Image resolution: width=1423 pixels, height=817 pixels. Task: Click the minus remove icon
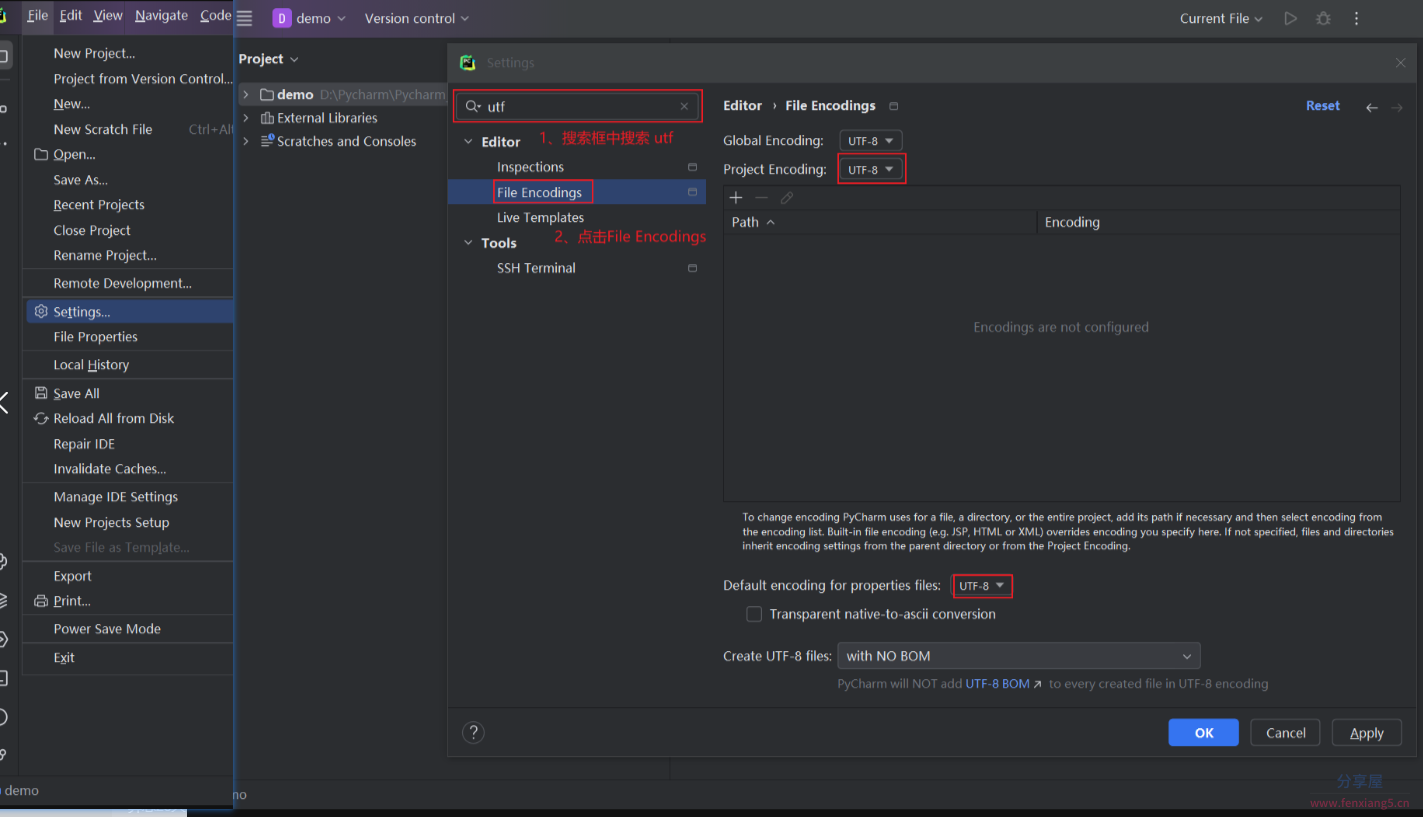[761, 198]
